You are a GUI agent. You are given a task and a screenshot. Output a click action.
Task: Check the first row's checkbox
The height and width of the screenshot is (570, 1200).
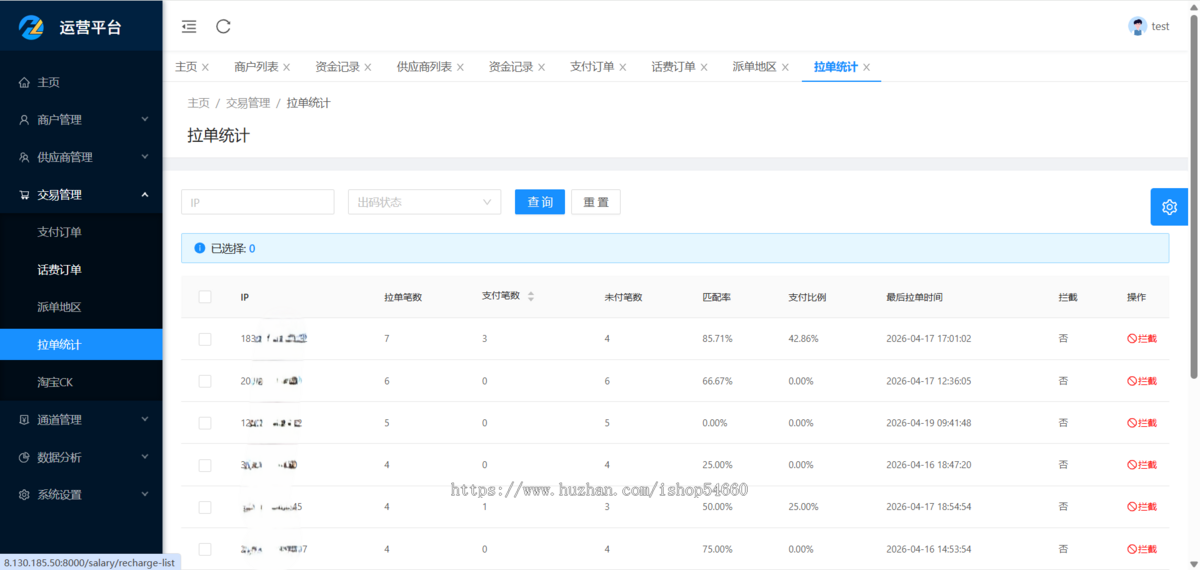(205, 339)
